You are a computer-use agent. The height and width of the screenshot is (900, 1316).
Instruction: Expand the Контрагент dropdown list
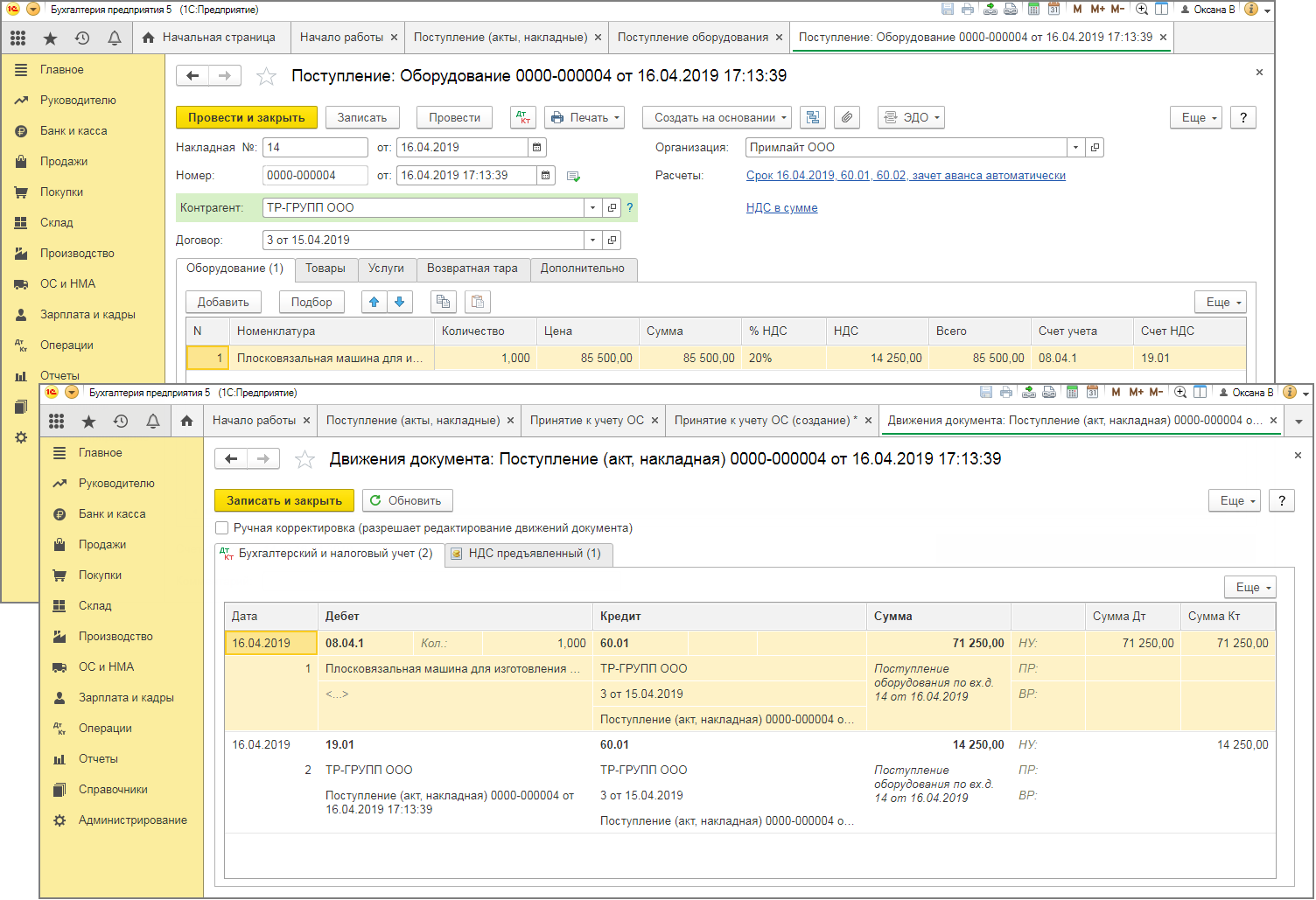pyautogui.click(x=593, y=208)
